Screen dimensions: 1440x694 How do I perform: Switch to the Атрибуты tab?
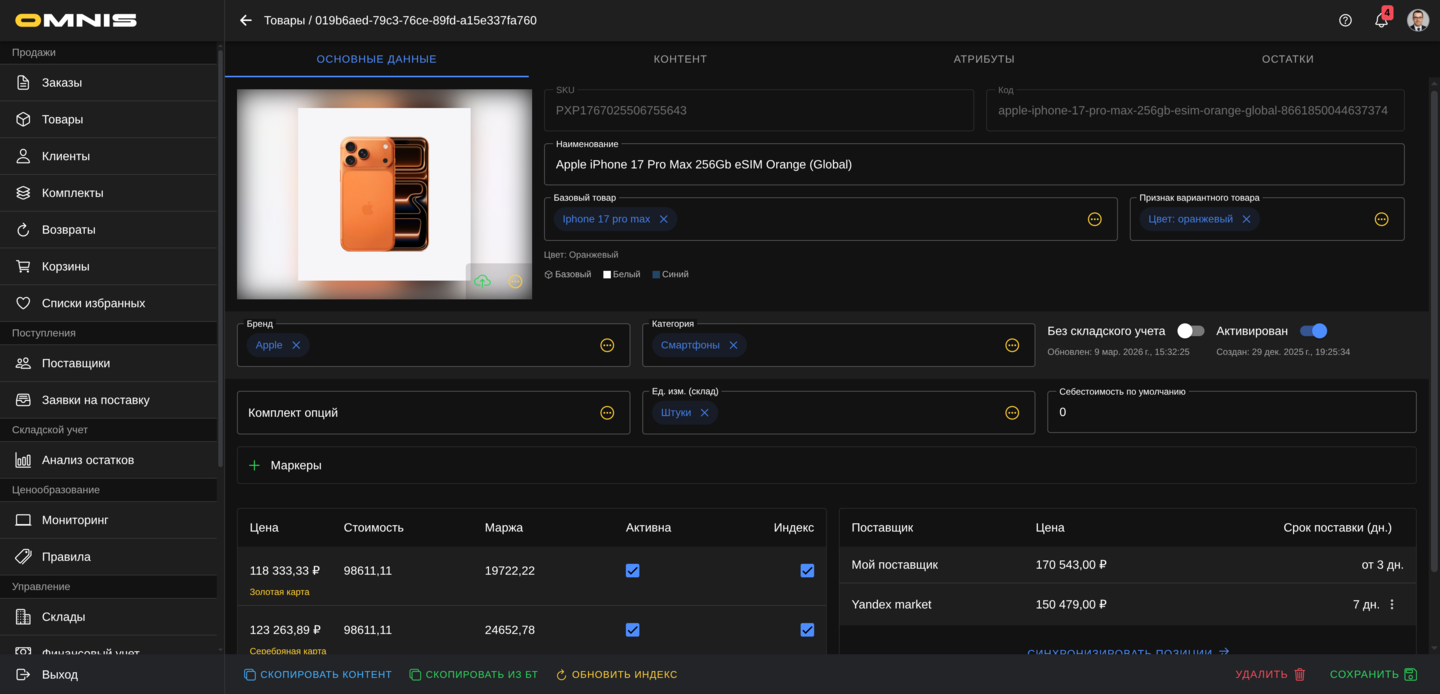point(984,59)
